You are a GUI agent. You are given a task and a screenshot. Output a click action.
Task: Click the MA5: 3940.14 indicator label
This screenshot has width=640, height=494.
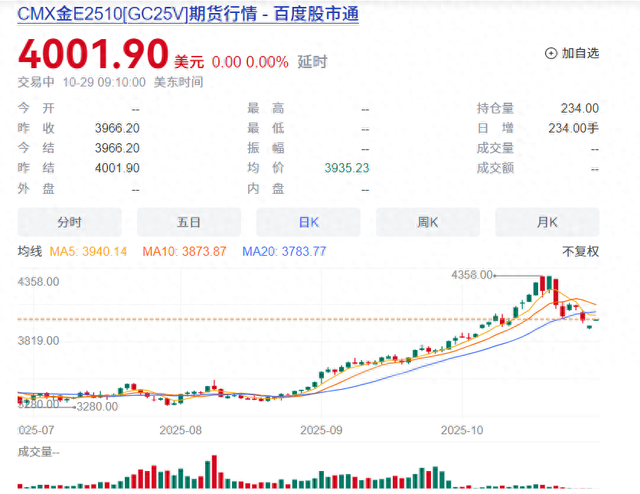click(x=88, y=251)
